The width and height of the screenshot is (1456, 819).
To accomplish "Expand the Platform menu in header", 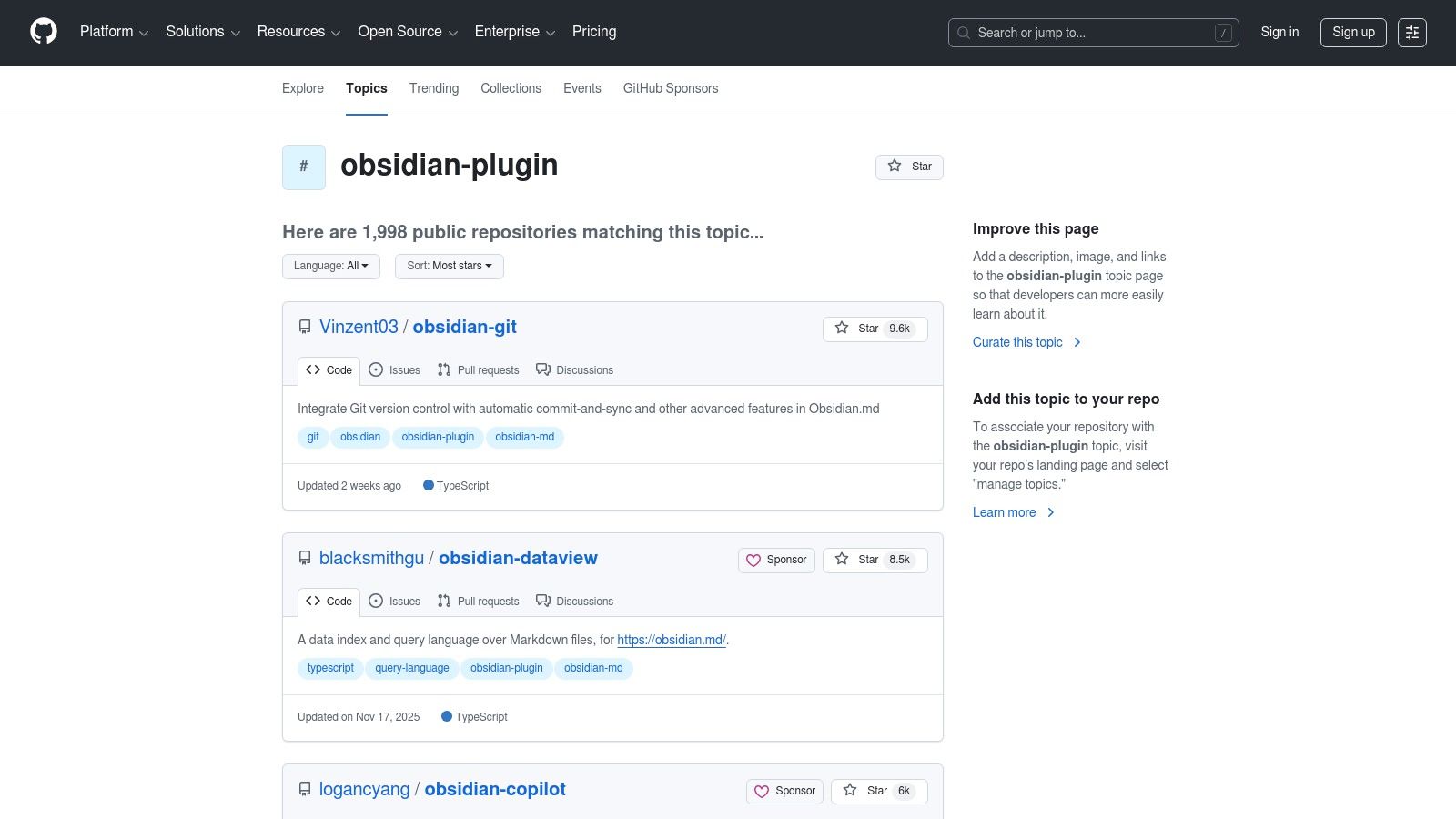I will pyautogui.click(x=114, y=32).
